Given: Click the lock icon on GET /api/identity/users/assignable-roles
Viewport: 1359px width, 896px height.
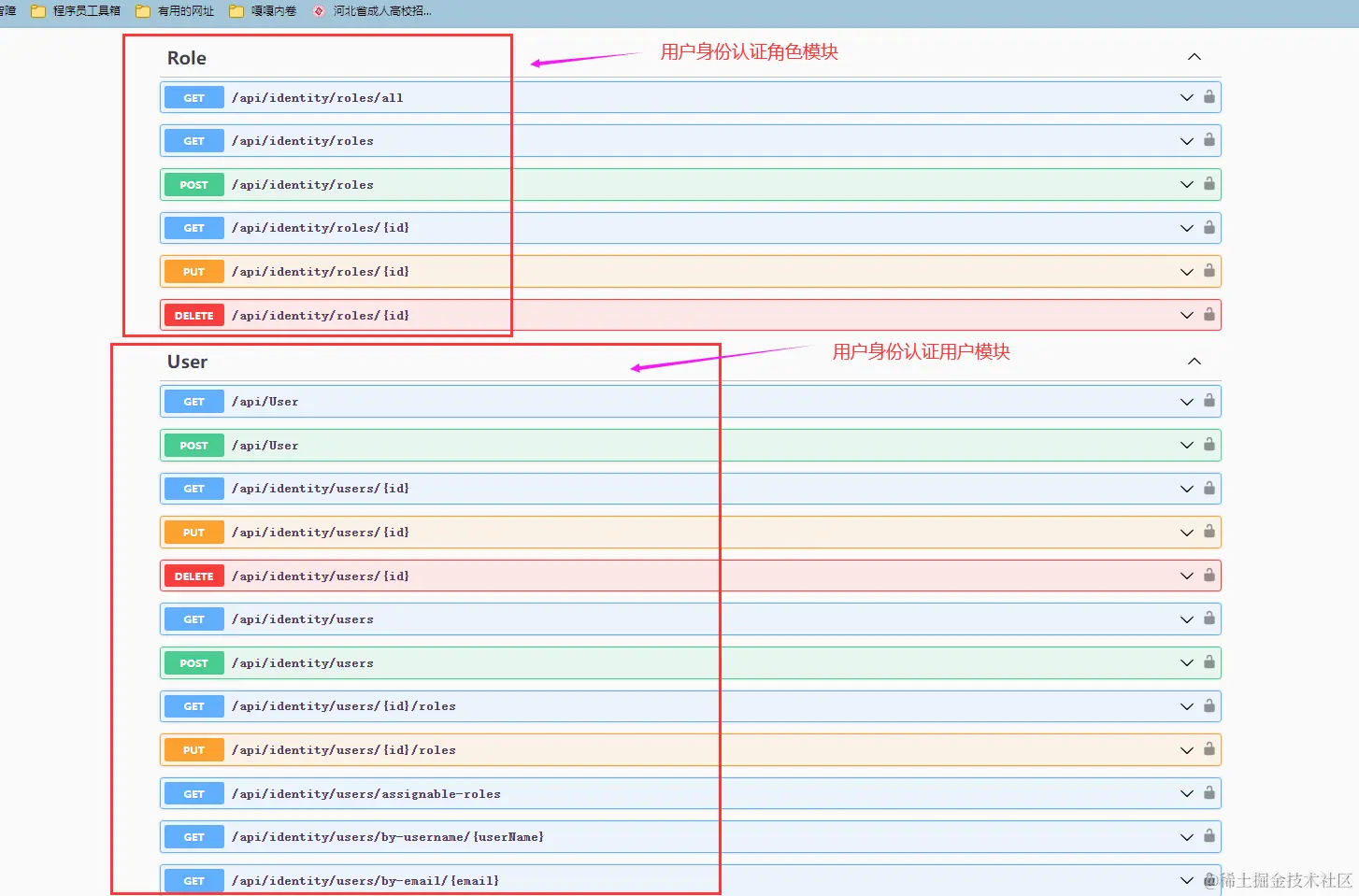Looking at the screenshot, I should tap(1209, 793).
